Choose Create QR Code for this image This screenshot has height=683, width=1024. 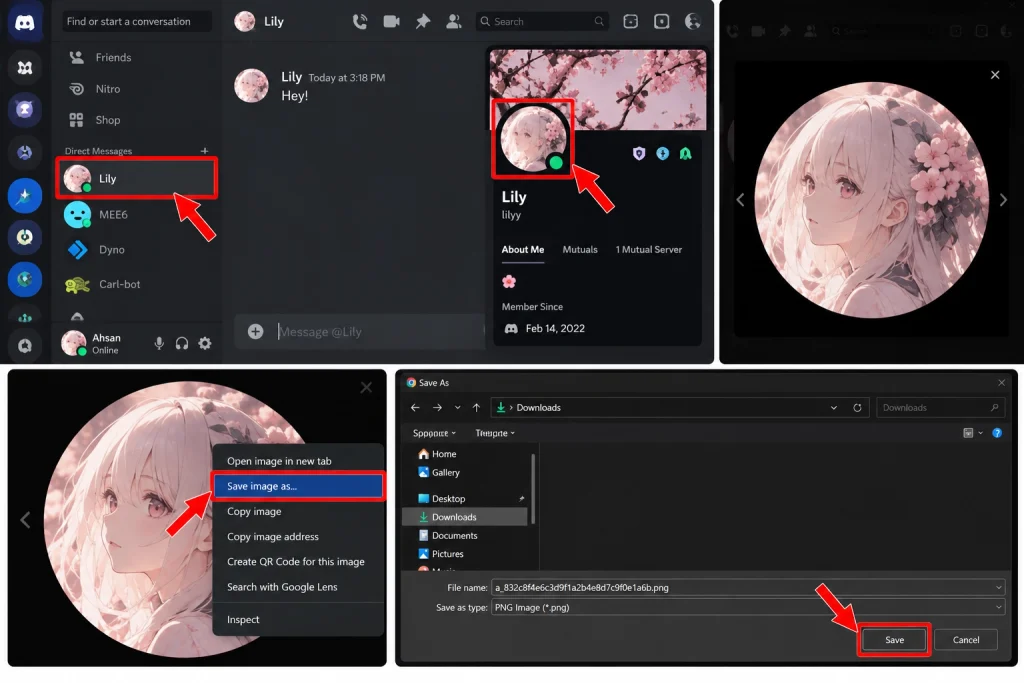pos(298,562)
